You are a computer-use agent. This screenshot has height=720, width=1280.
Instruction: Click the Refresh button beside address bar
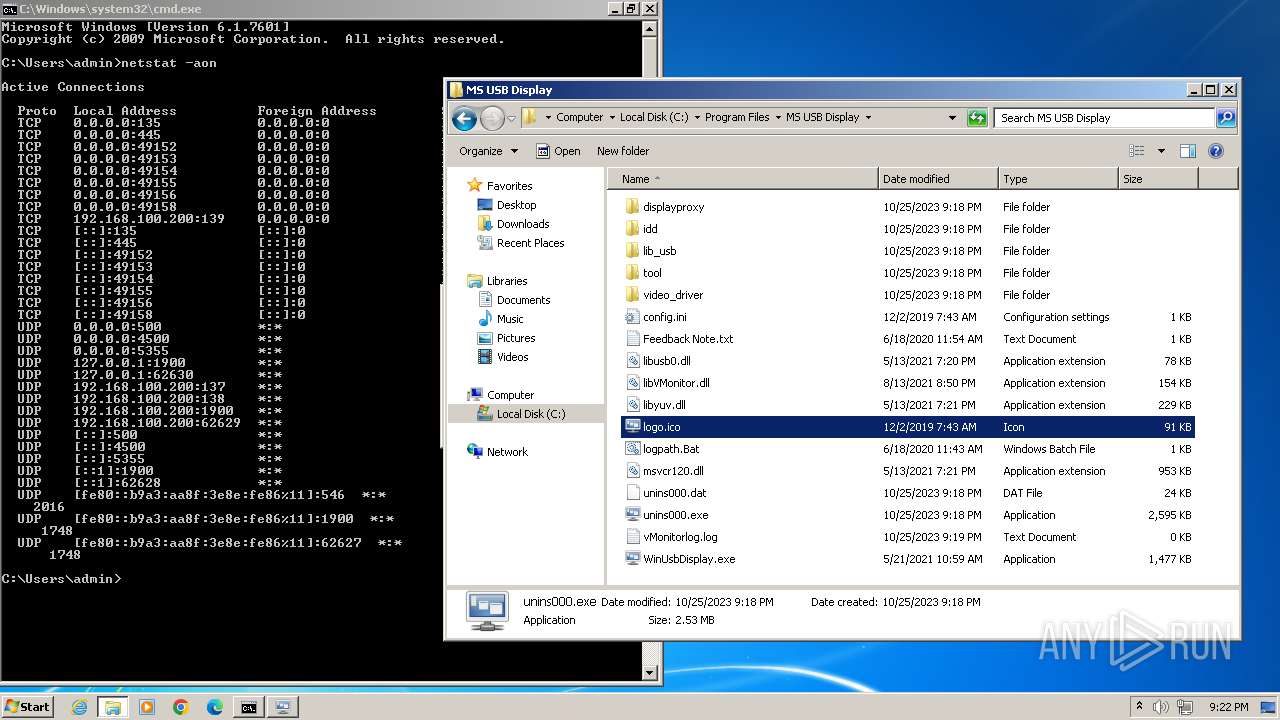point(977,118)
